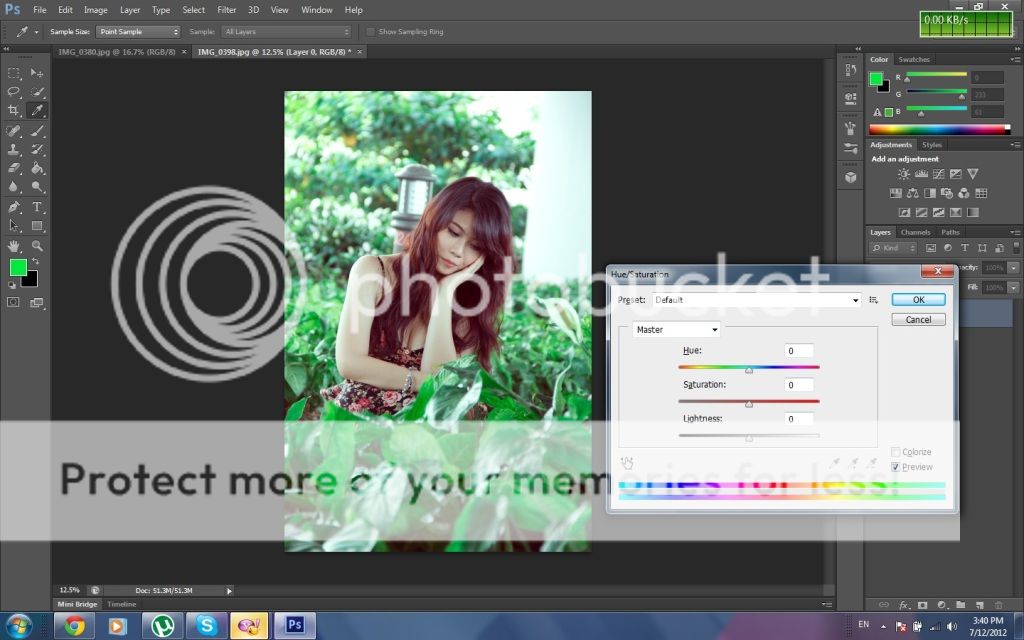Open the Adjustments panel flyout menu
1024x640 pixels.
[x=1015, y=145]
